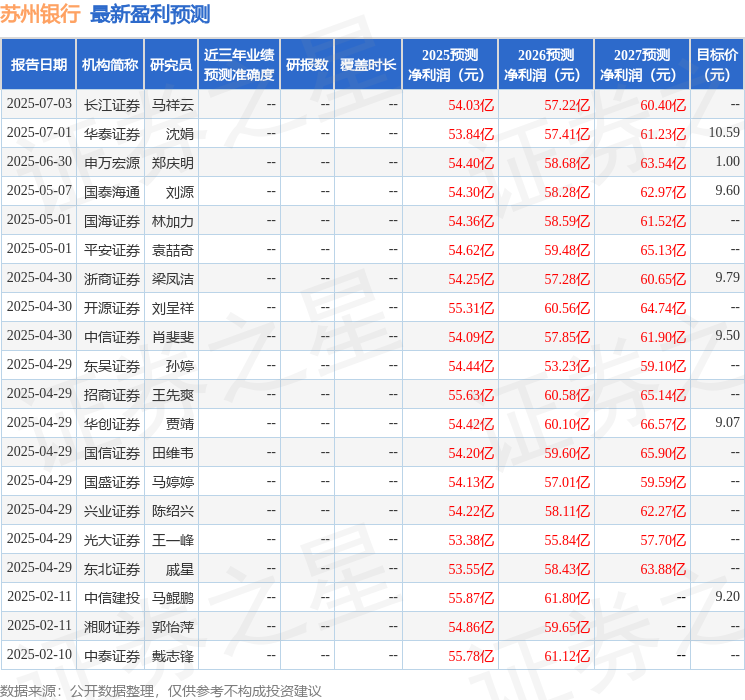Select the 2025预测净利润 column header

pyautogui.click(x=450, y=64)
